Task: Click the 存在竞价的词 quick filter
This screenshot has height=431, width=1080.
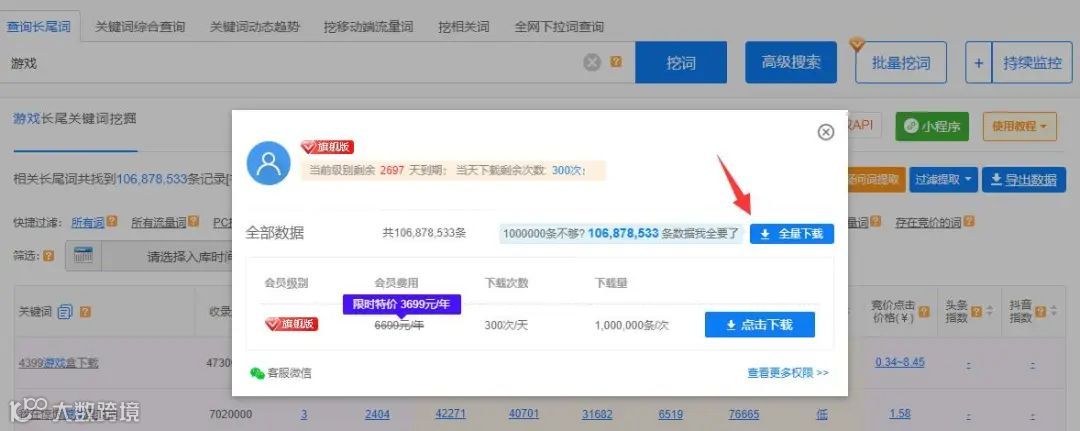Action: (x=928, y=222)
